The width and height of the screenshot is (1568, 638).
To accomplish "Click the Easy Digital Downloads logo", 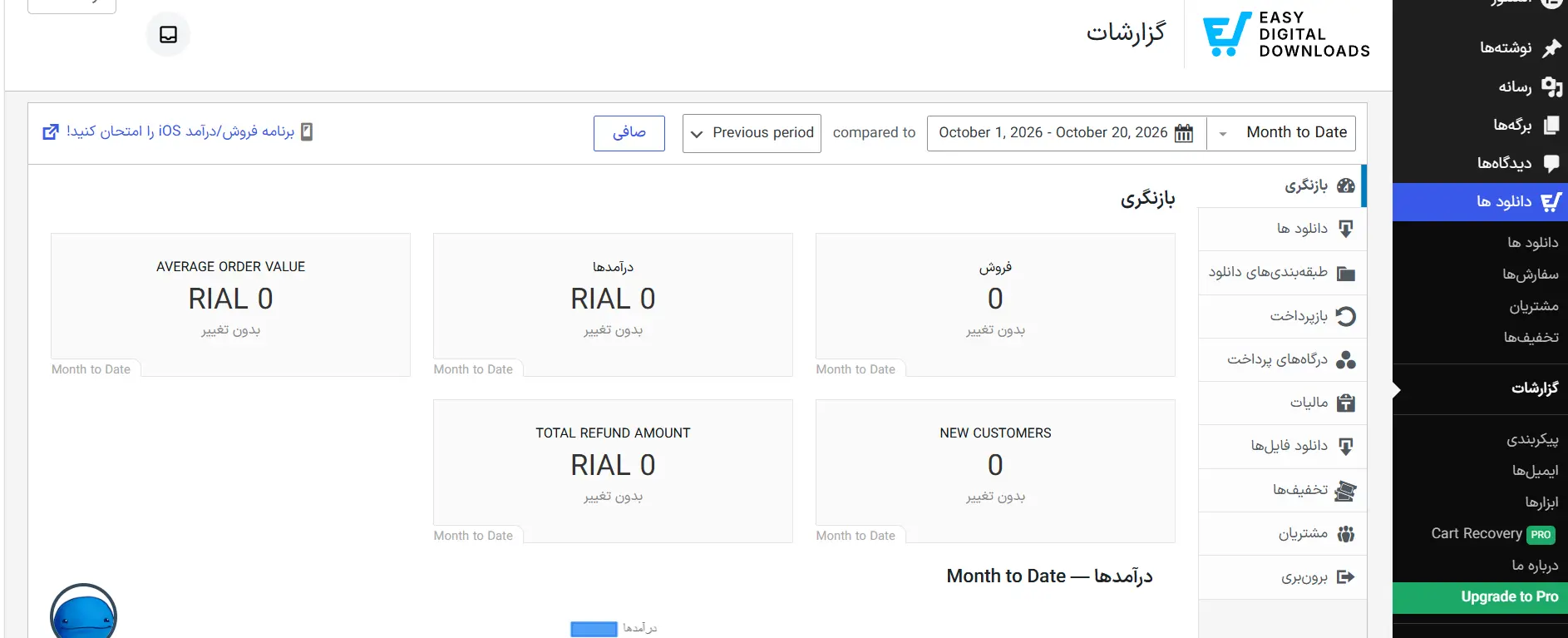I will pyautogui.click(x=1286, y=34).
